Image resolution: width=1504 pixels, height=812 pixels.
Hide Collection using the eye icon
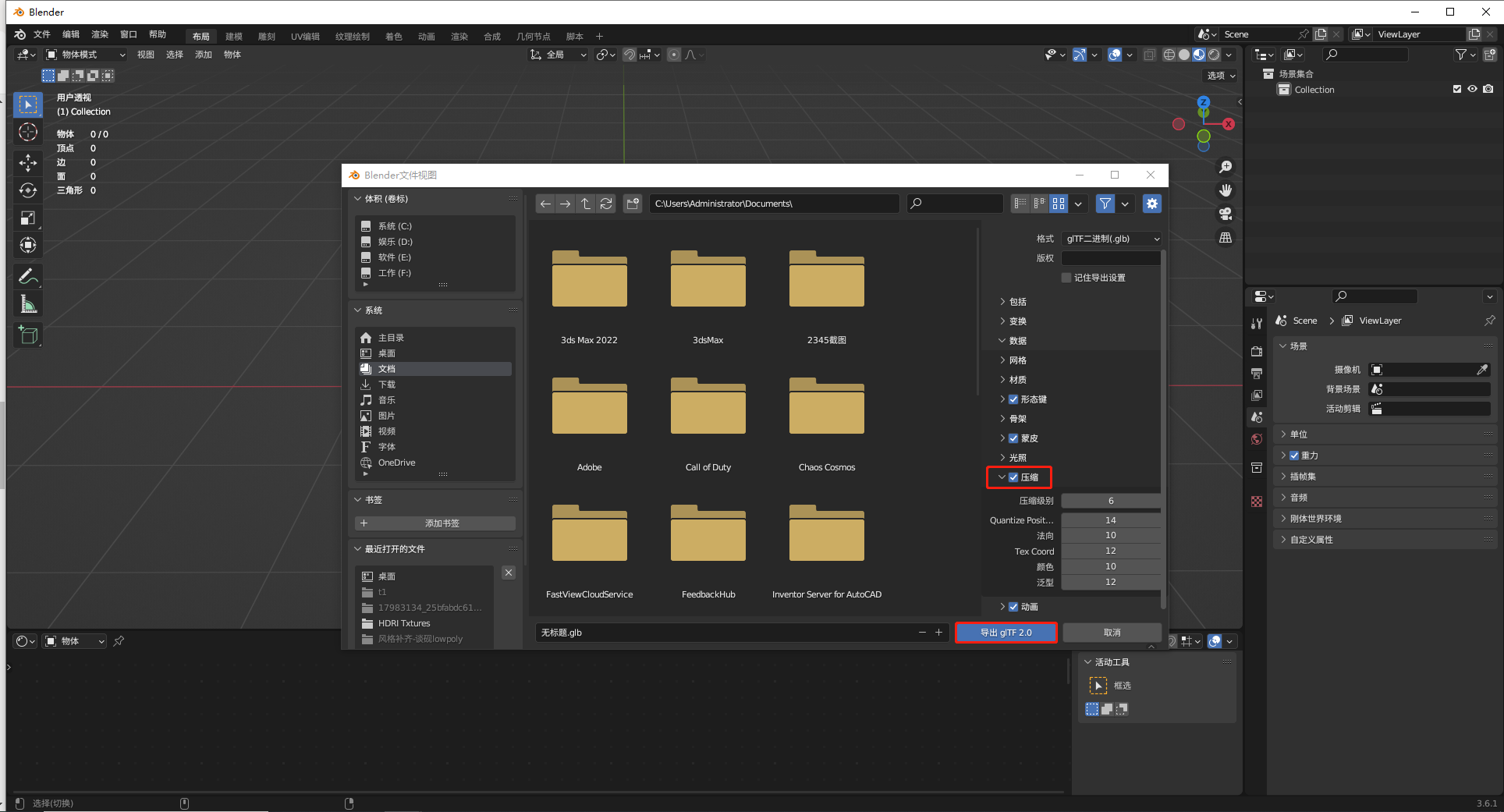[1472, 89]
